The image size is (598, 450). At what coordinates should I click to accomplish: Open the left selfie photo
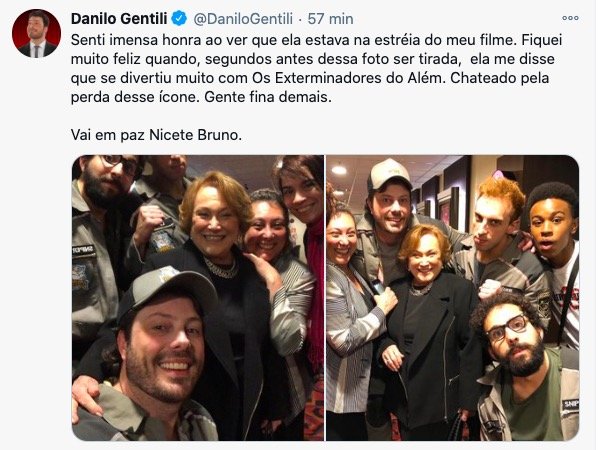click(x=198, y=298)
